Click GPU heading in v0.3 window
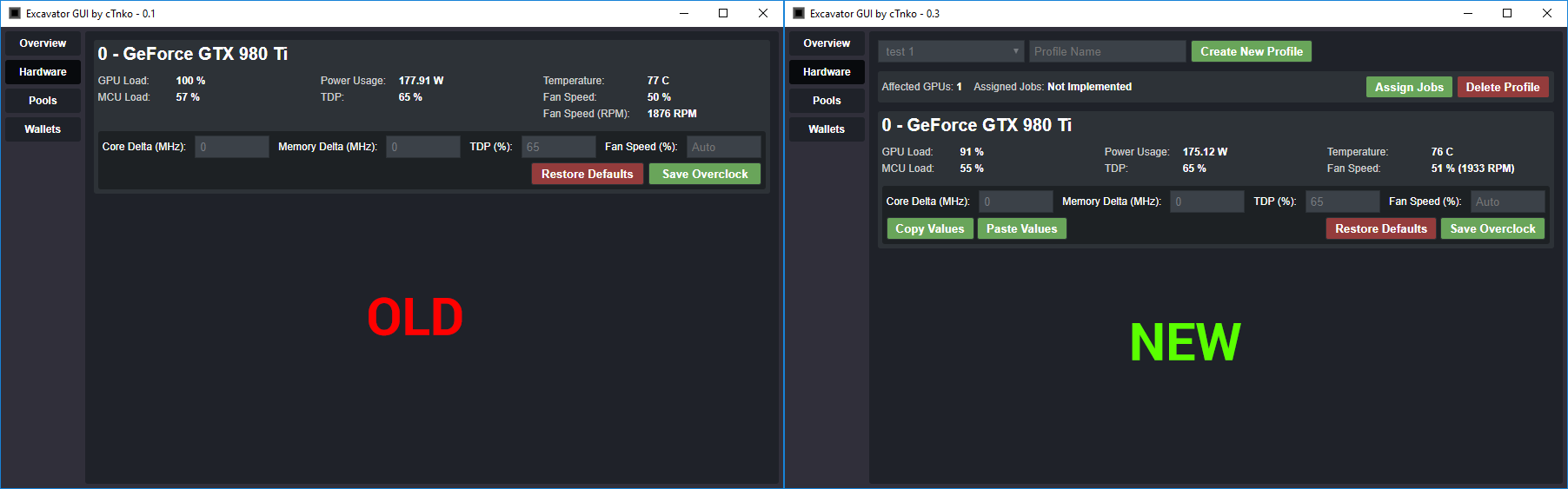Screen dimensions: 1568x489 coord(977,125)
